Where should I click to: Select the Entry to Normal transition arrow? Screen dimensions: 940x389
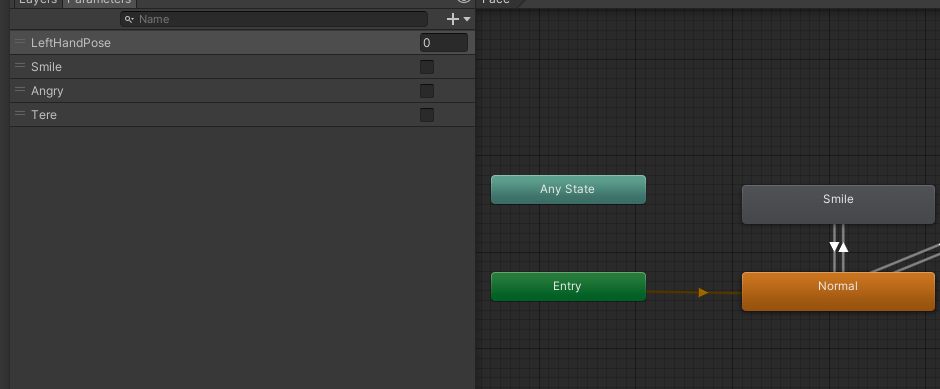[703, 292]
